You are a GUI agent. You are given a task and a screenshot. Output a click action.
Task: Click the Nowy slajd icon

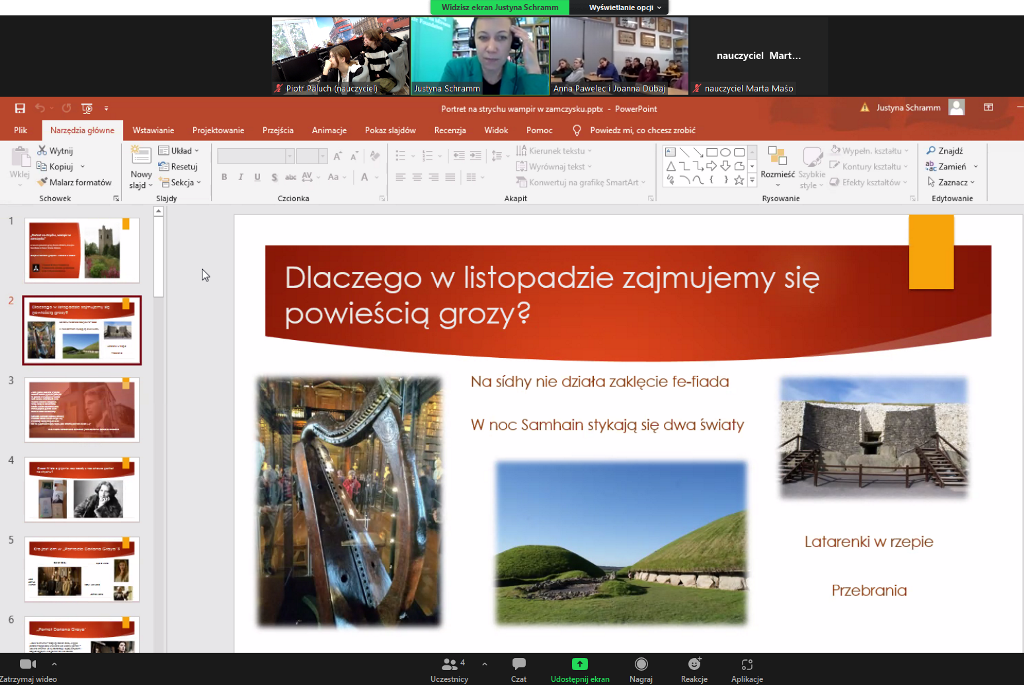pos(141,158)
